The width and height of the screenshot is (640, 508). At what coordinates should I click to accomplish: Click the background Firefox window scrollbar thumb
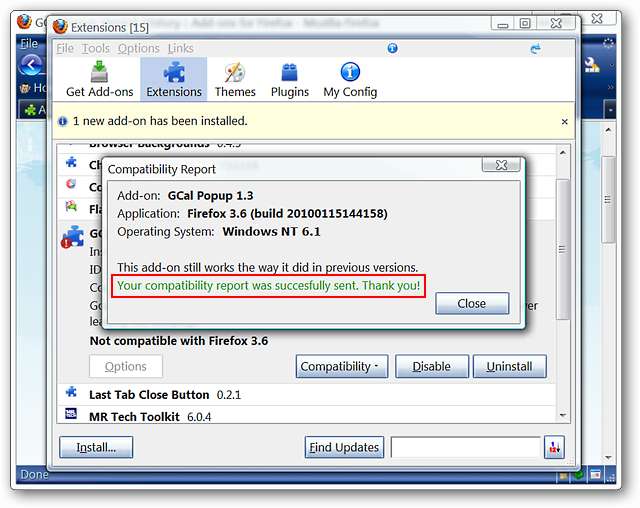608,200
